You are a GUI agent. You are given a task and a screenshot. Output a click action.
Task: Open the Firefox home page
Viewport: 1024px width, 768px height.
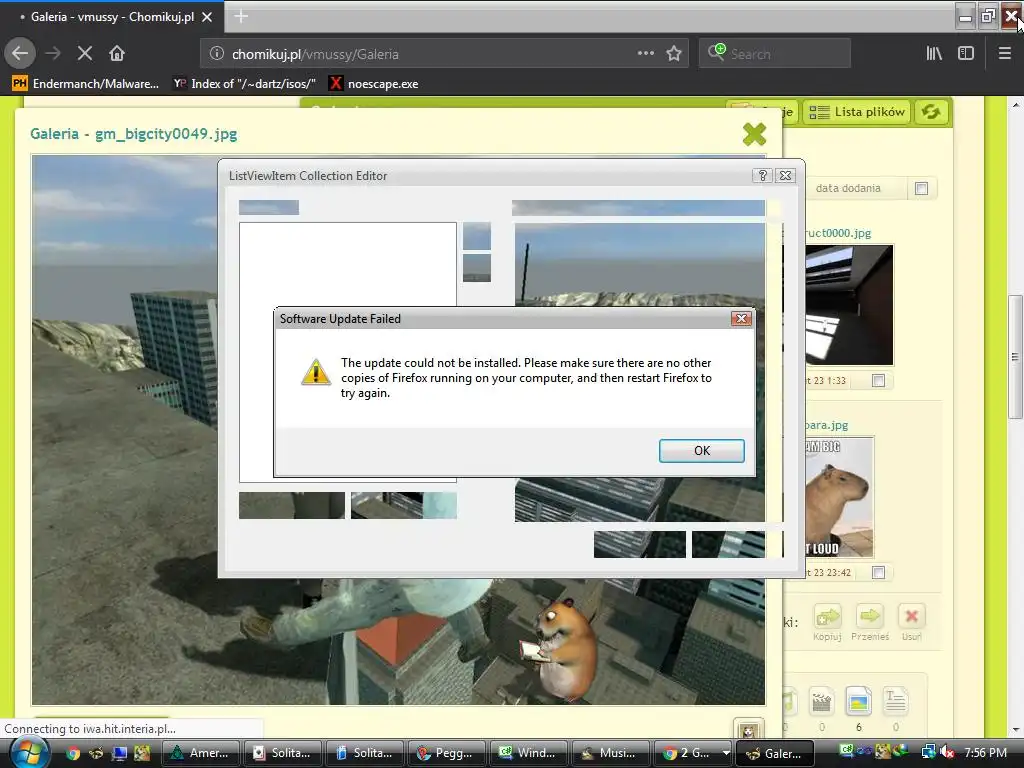[x=117, y=54]
